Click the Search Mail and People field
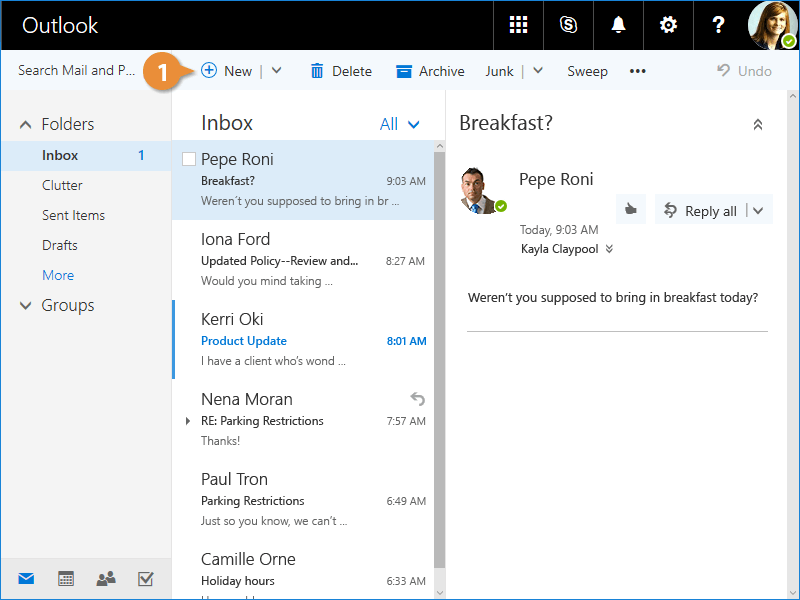 click(76, 71)
